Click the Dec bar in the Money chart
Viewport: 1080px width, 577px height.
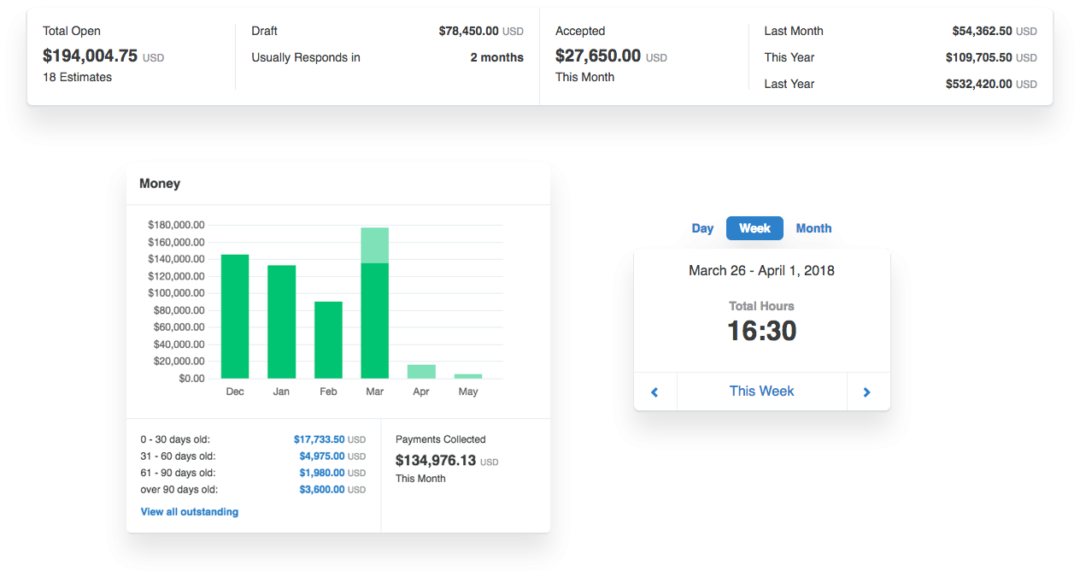(235, 316)
